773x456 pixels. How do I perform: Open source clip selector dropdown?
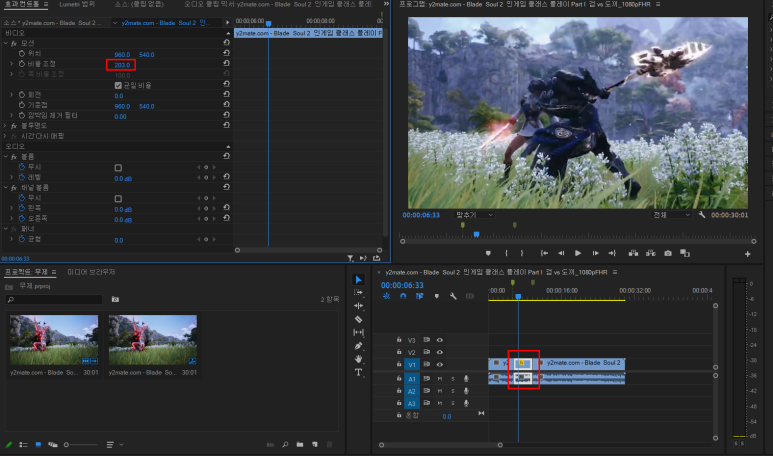115,23
